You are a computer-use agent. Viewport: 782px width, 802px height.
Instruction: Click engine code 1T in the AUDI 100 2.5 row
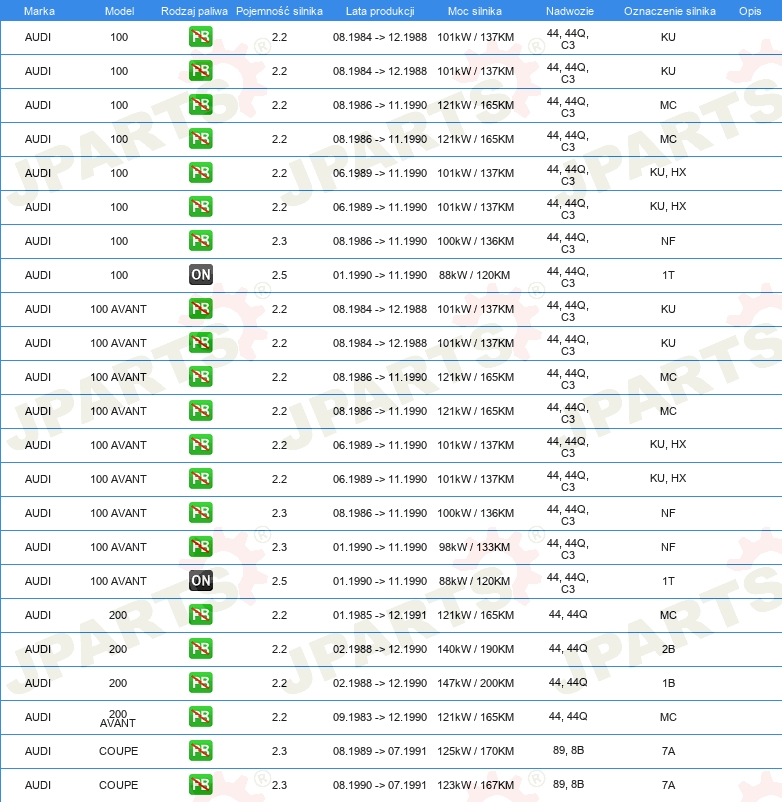[x=668, y=275]
